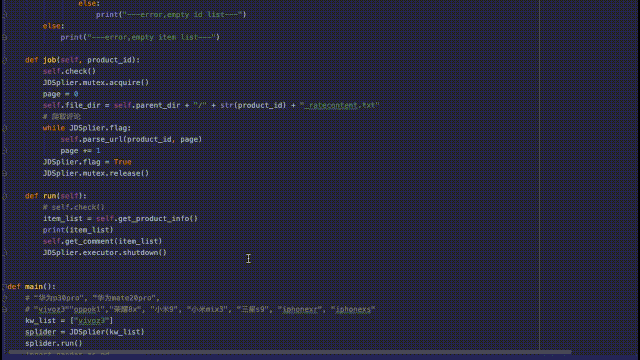Place cursor on the _ratecontent.txt string

pyautogui.click(x=340, y=105)
